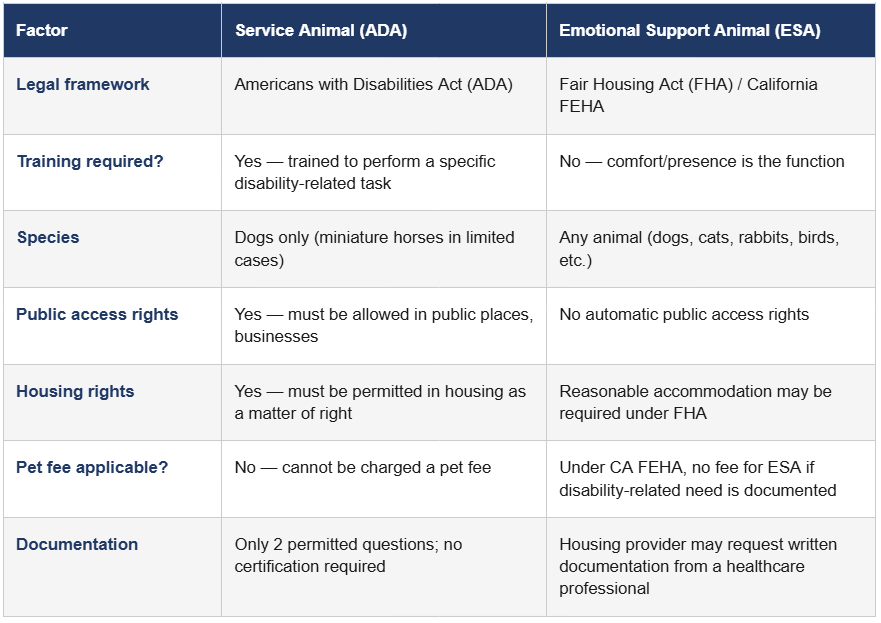Select the "Housing provider may request written documentation" cell
This screenshot has height=623, width=881.
[697, 566]
